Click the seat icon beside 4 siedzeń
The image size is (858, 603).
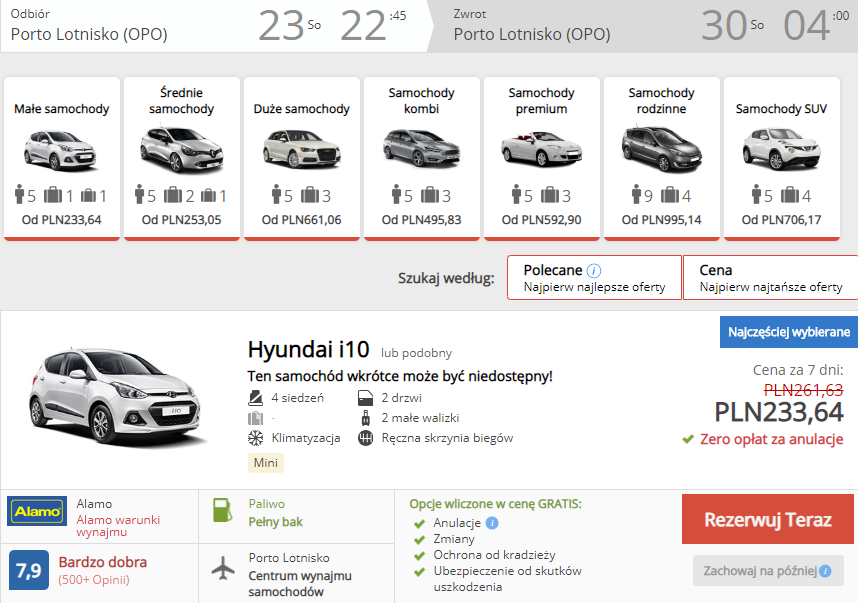[255, 398]
